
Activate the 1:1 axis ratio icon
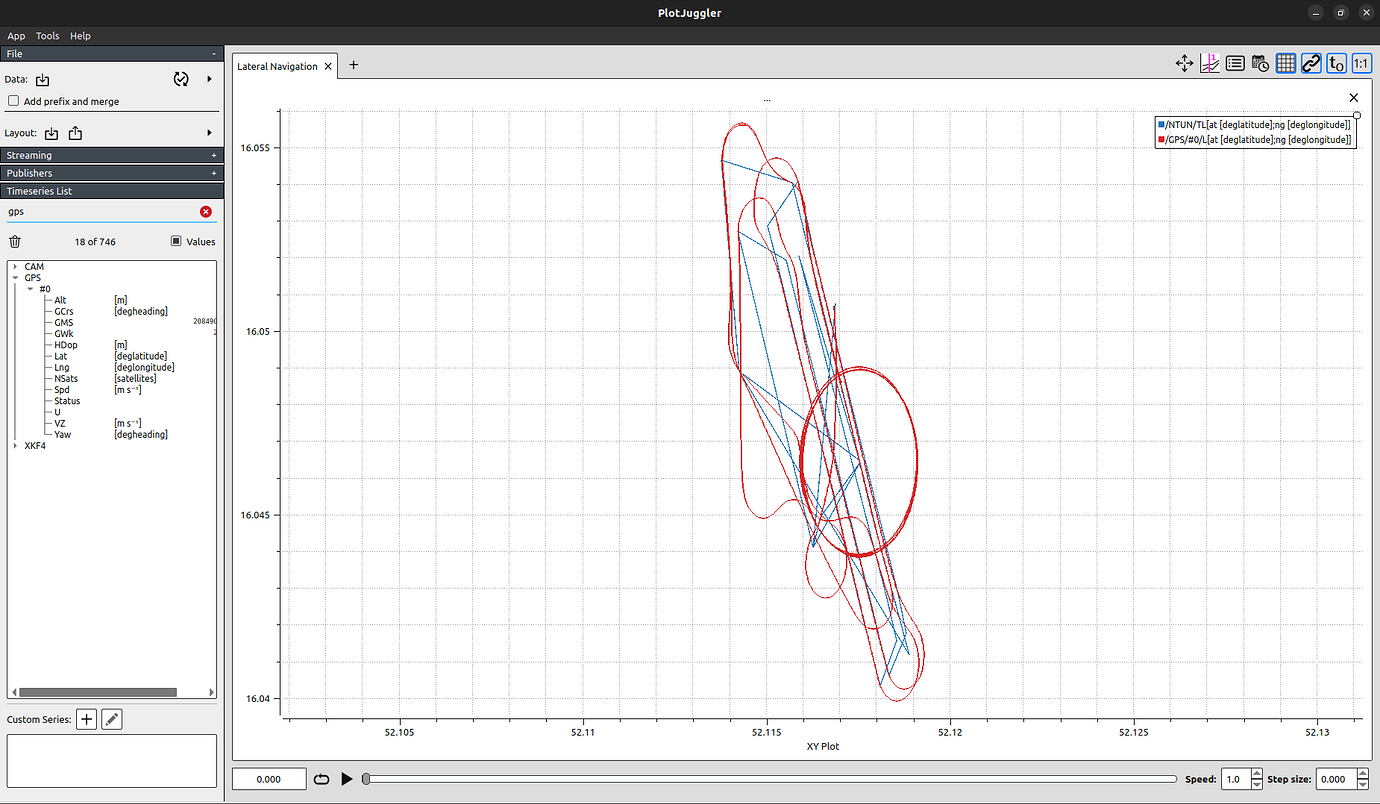point(1361,63)
